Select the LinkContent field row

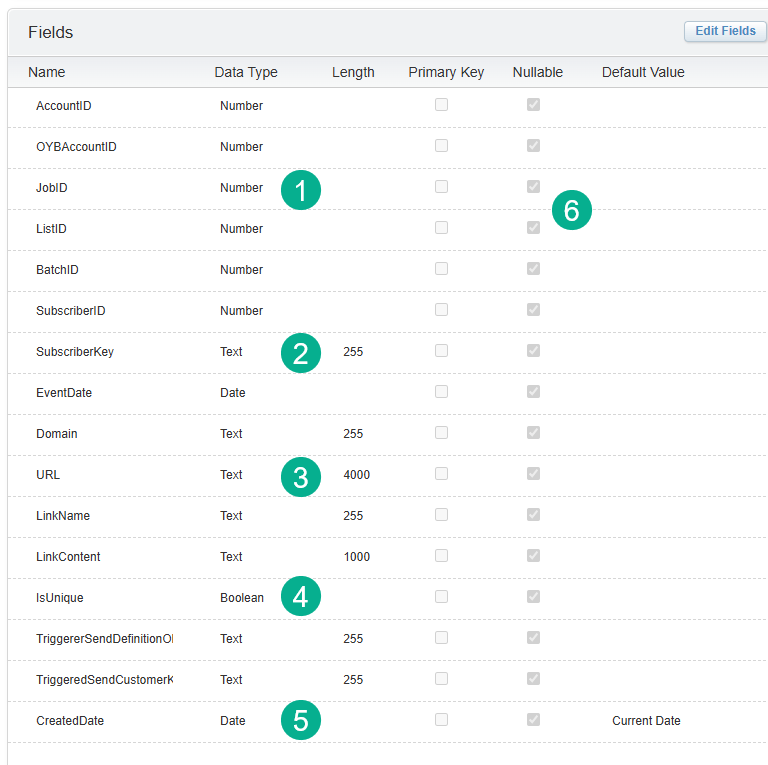pos(68,557)
